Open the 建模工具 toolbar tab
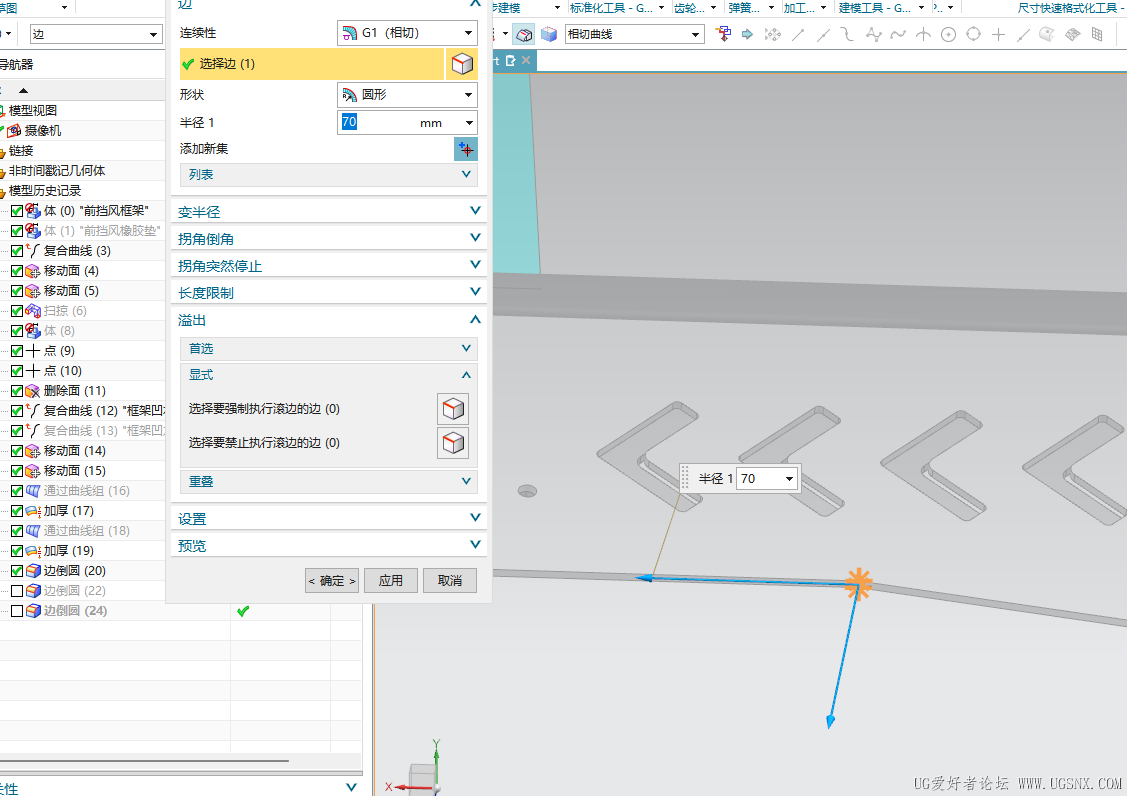 tap(878, 8)
